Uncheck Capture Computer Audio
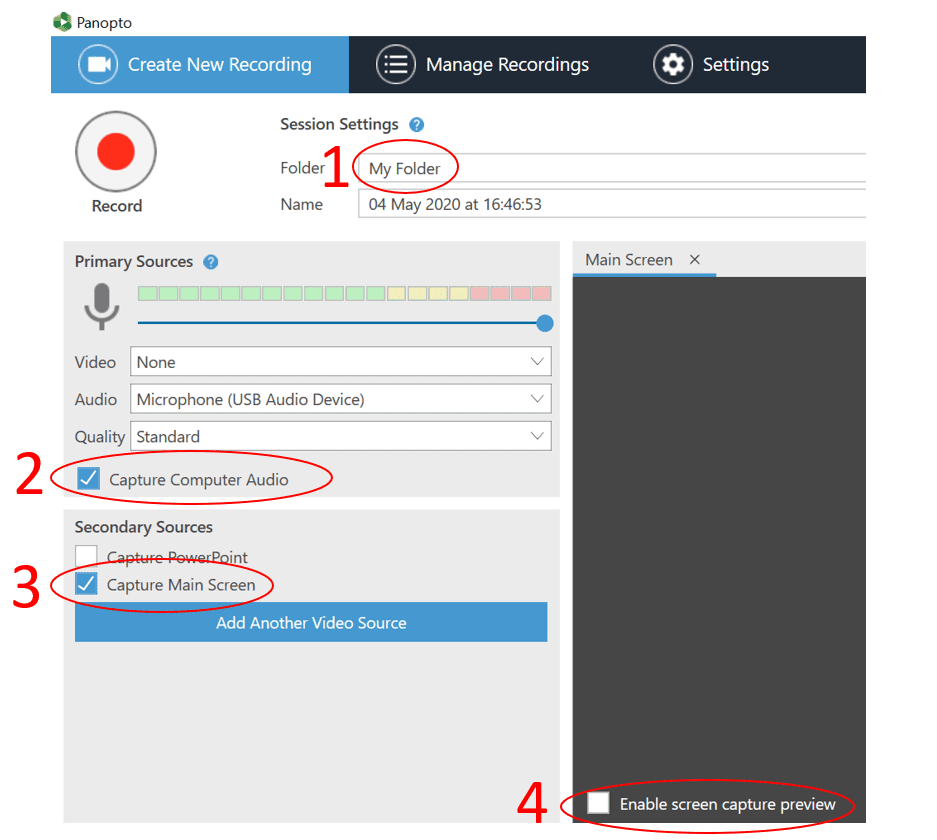937x840 pixels. (88, 479)
